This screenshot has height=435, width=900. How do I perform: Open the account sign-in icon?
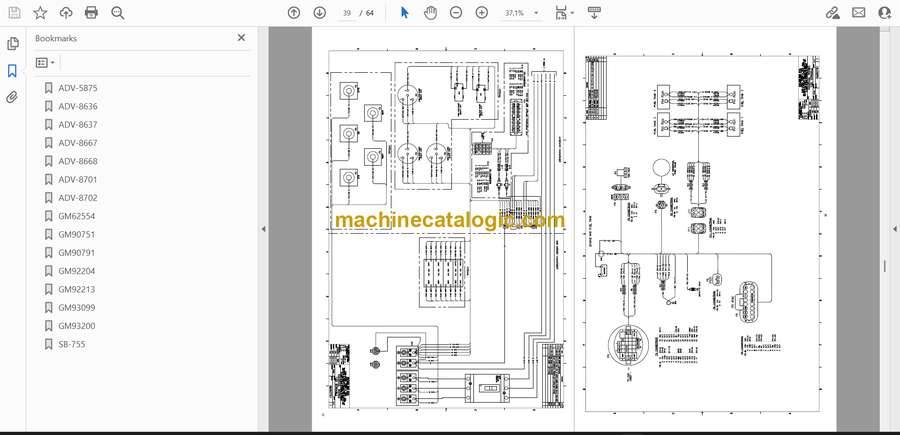(x=885, y=13)
